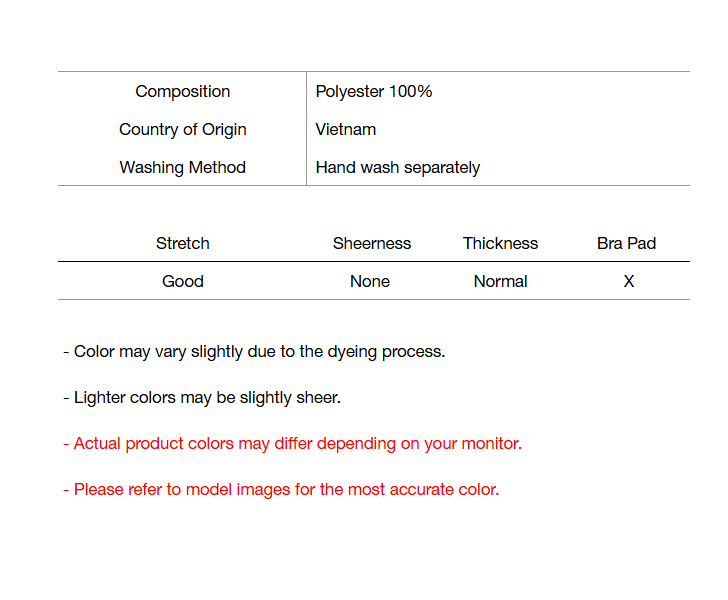The image size is (728, 600).
Task: Click the red monitor color warning
Action: (x=292, y=443)
